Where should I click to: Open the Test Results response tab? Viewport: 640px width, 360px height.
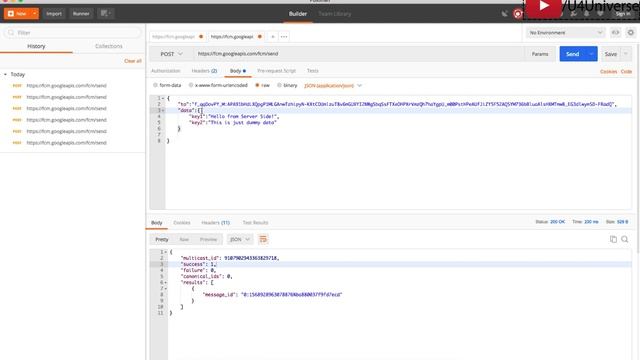(256, 223)
